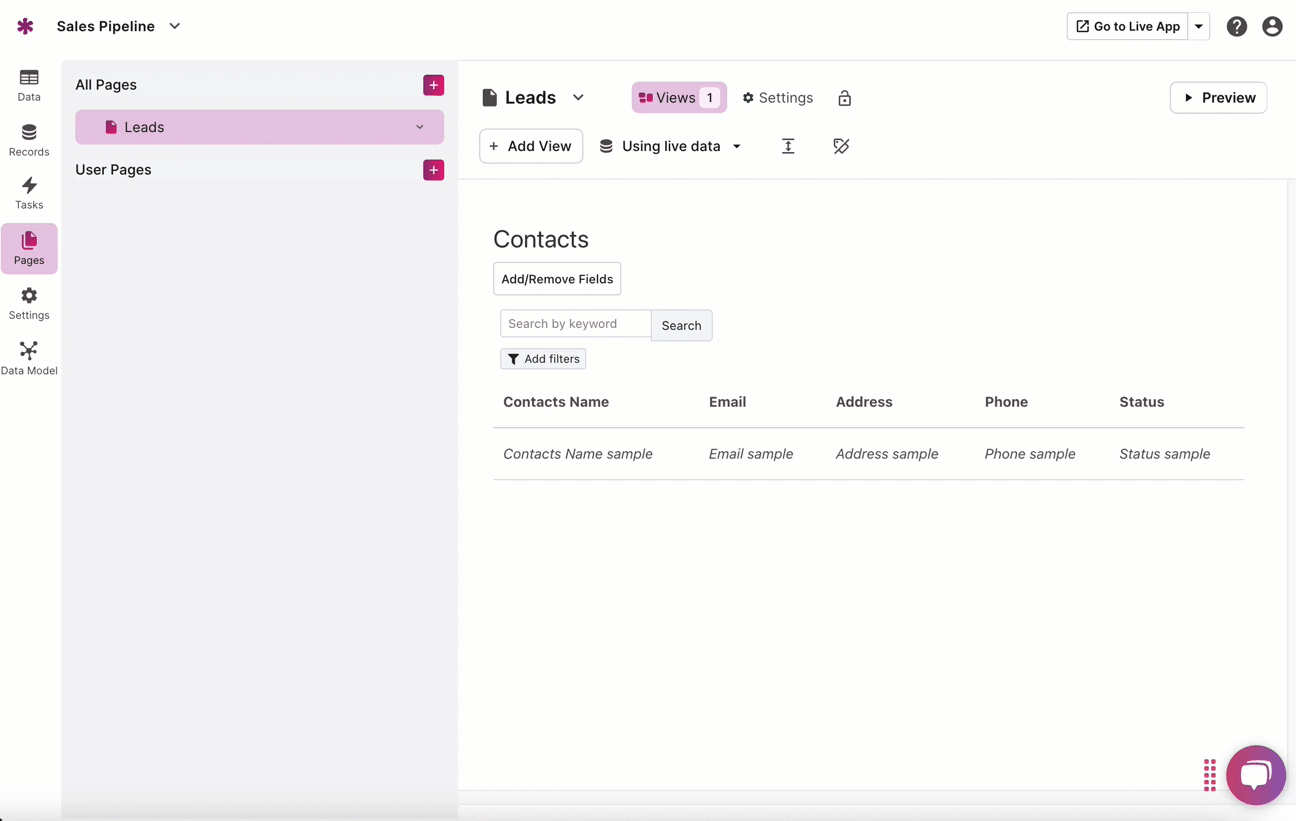Select the Pages section in sidebar
This screenshot has height=821, width=1296.
[29, 248]
